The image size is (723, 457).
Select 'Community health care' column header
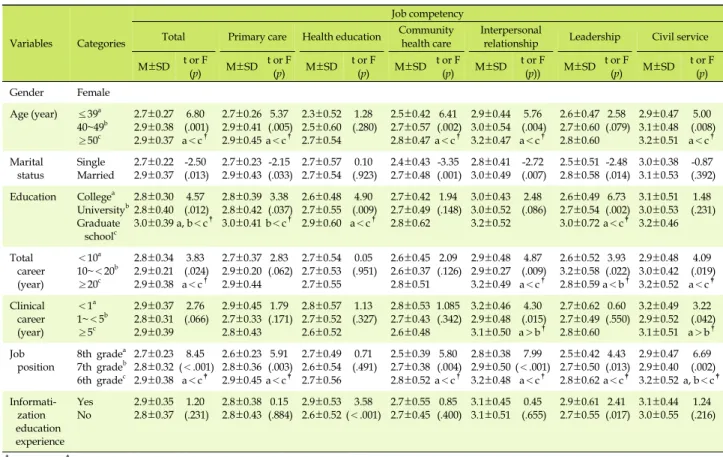pyautogui.click(x=426, y=37)
